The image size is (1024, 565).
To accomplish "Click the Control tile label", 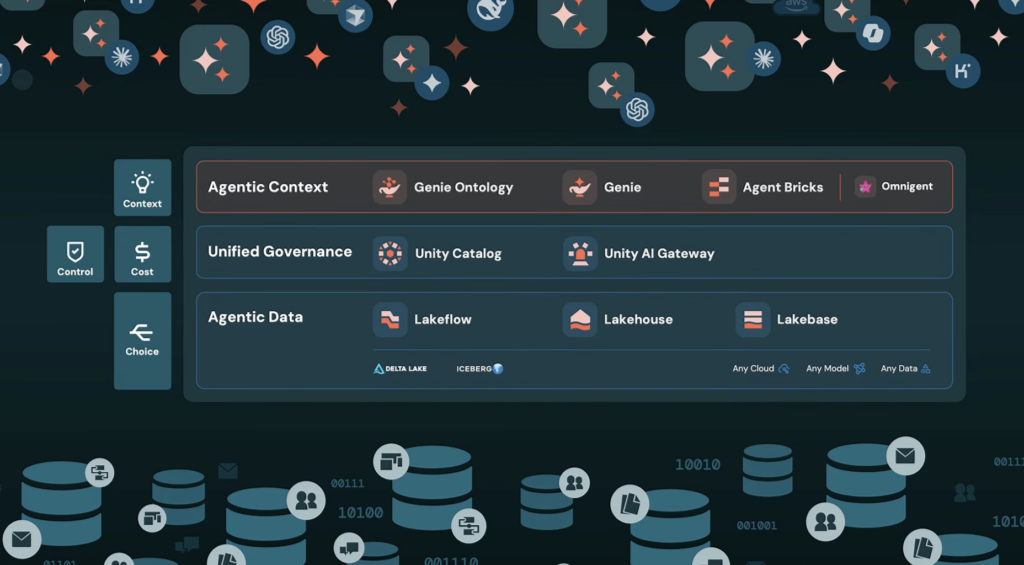I will click(75, 272).
